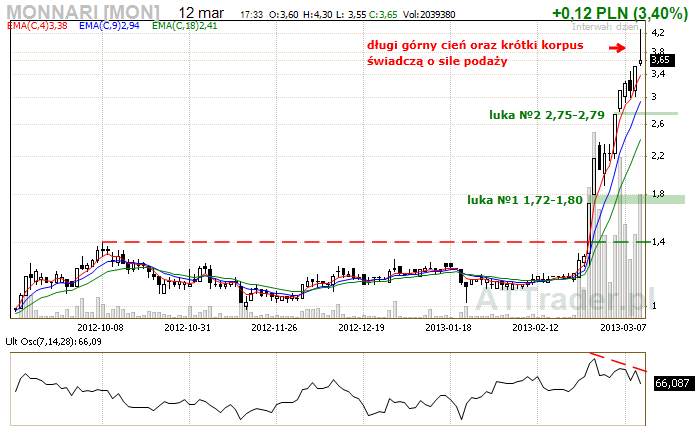The image size is (700, 431).
Task: Click the 2013-03-07 date axis label
Action: pos(623,327)
